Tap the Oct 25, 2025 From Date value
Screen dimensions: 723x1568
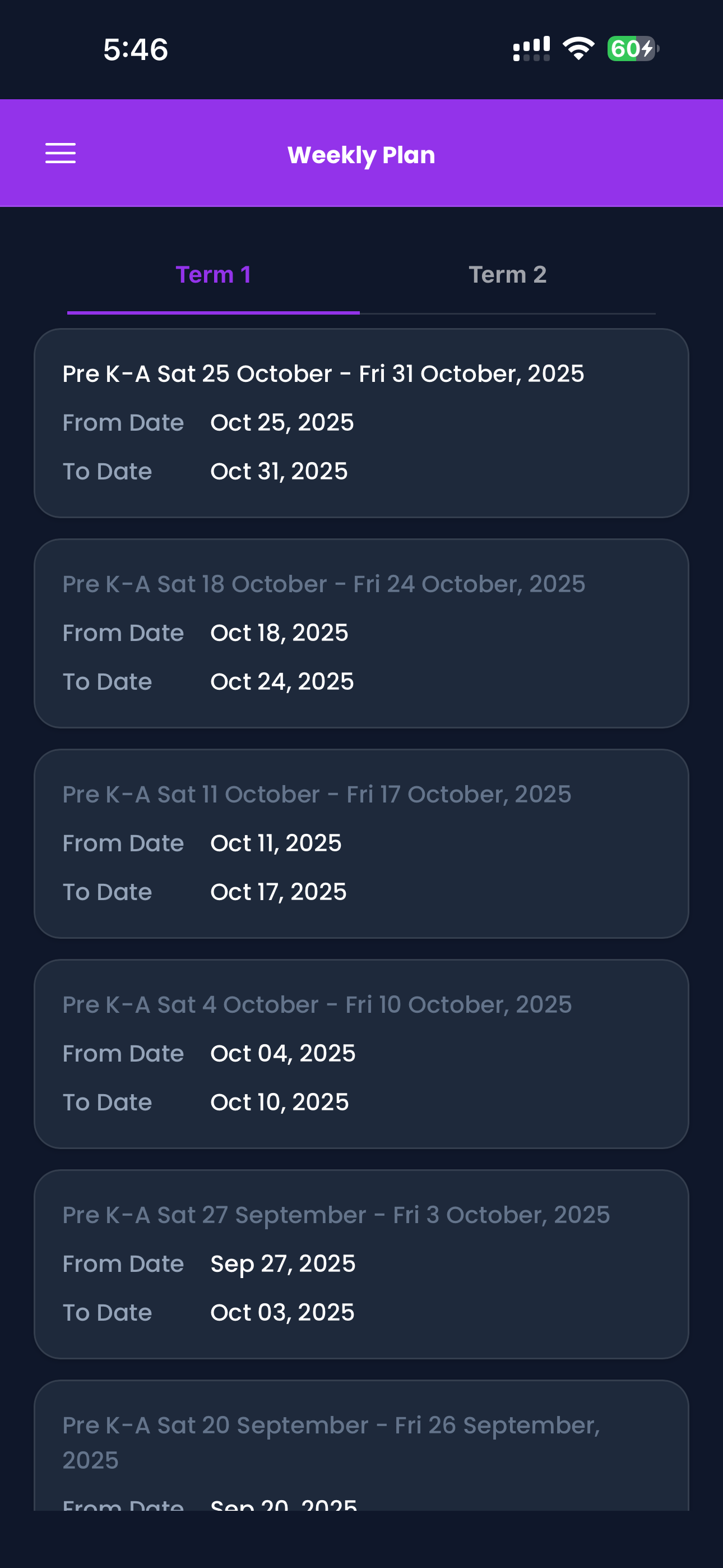click(282, 422)
